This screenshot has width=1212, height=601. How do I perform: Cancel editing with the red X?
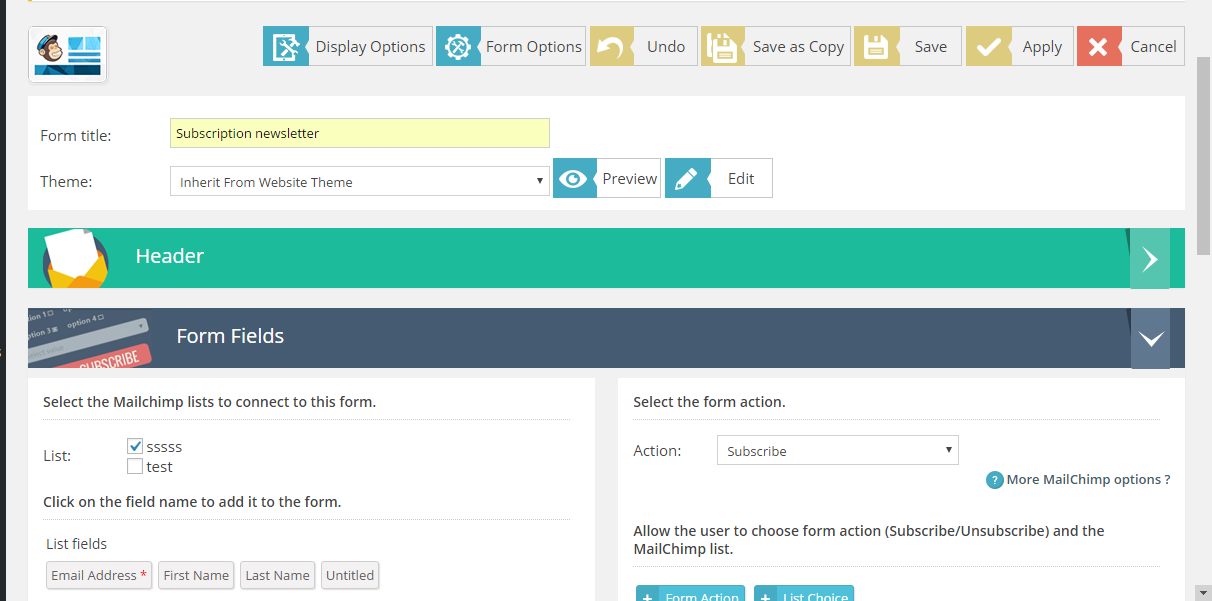(x=1099, y=46)
